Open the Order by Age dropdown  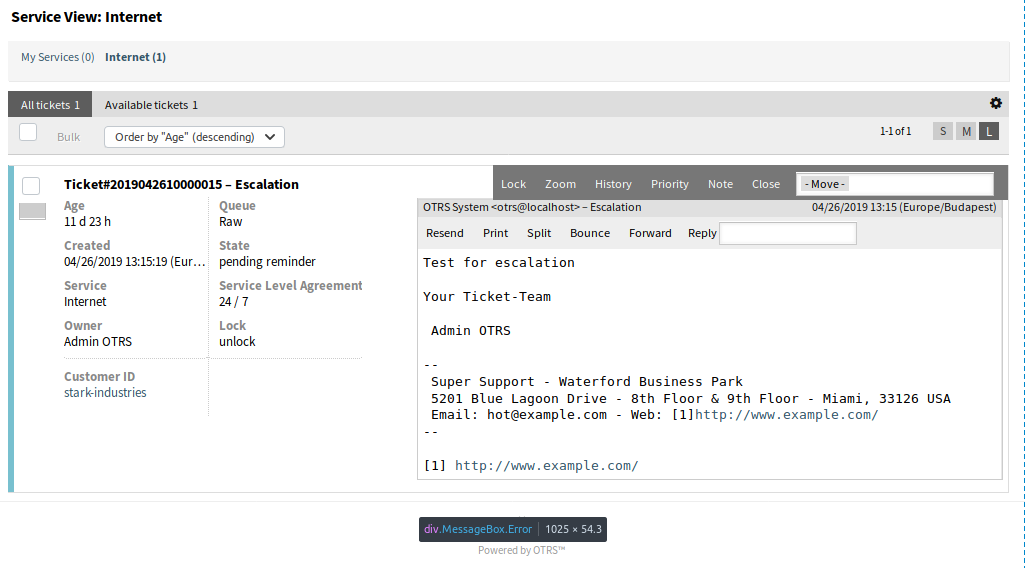(x=194, y=137)
